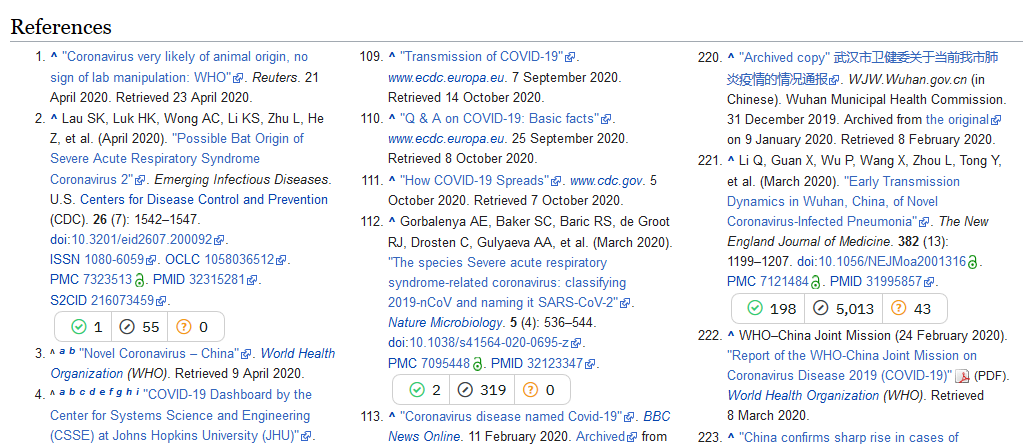
Task: Click the contrasting question icon in reference 112's badge
Action: pyautogui.click(x=530, y=390)
